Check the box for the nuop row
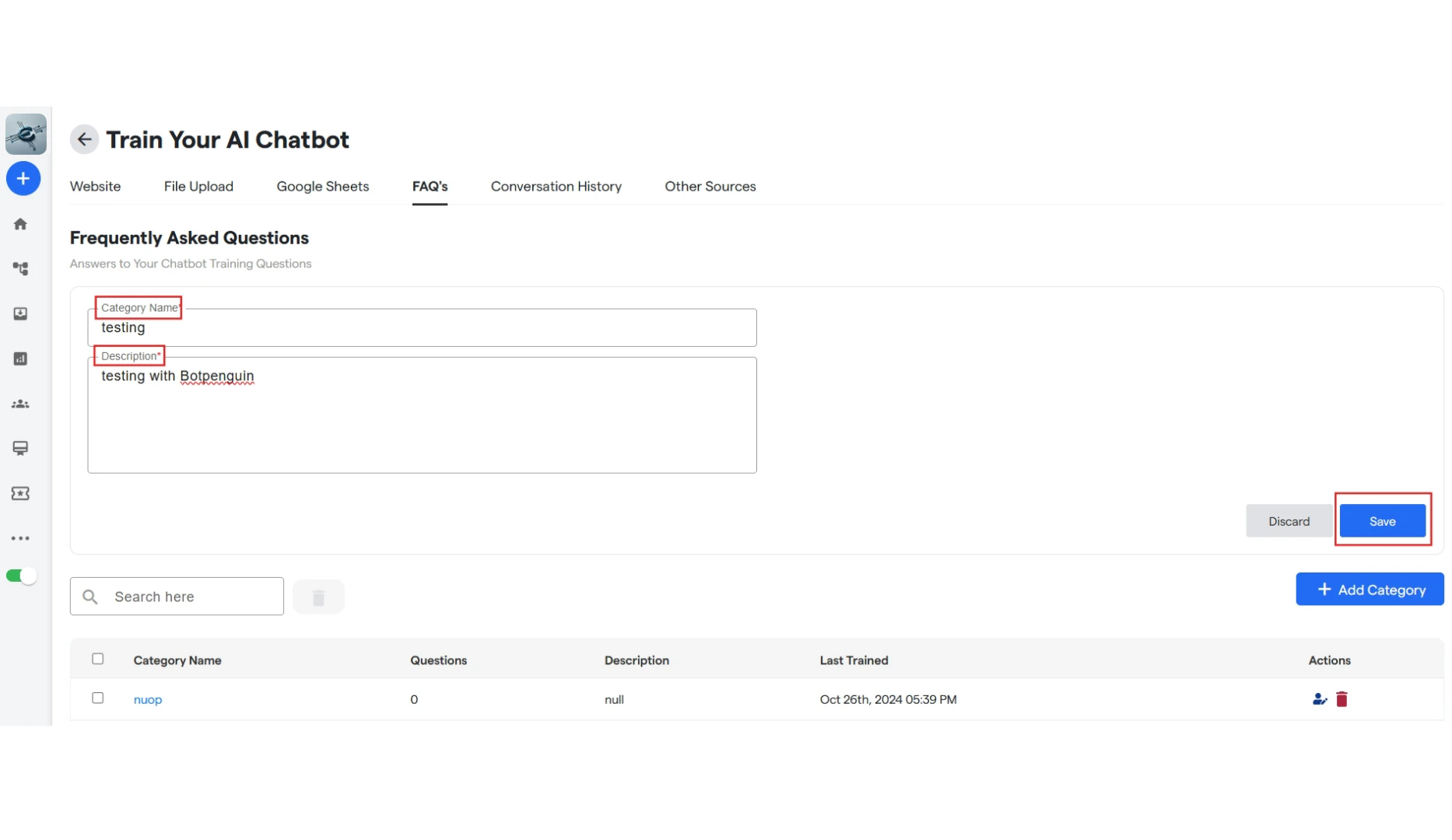Viewport: 1452px width, 840px height. (x=97, y=698)
